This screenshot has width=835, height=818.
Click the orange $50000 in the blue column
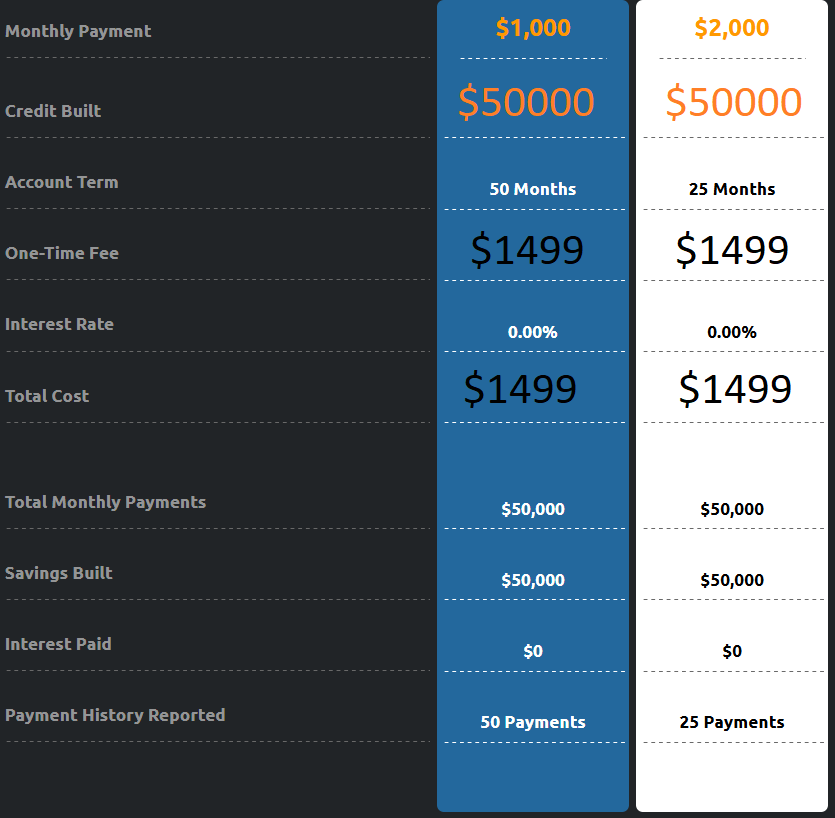526,101
